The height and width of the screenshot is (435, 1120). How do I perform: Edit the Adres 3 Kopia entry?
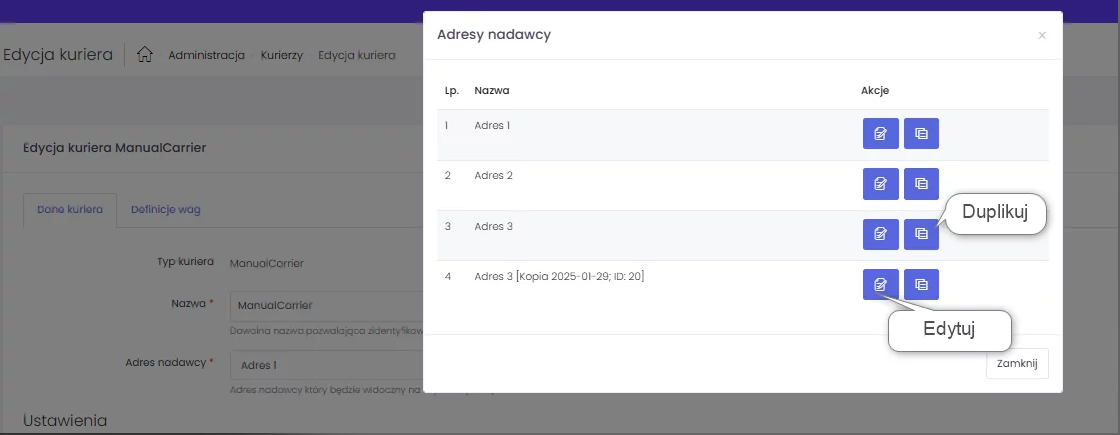coord(880,285)
